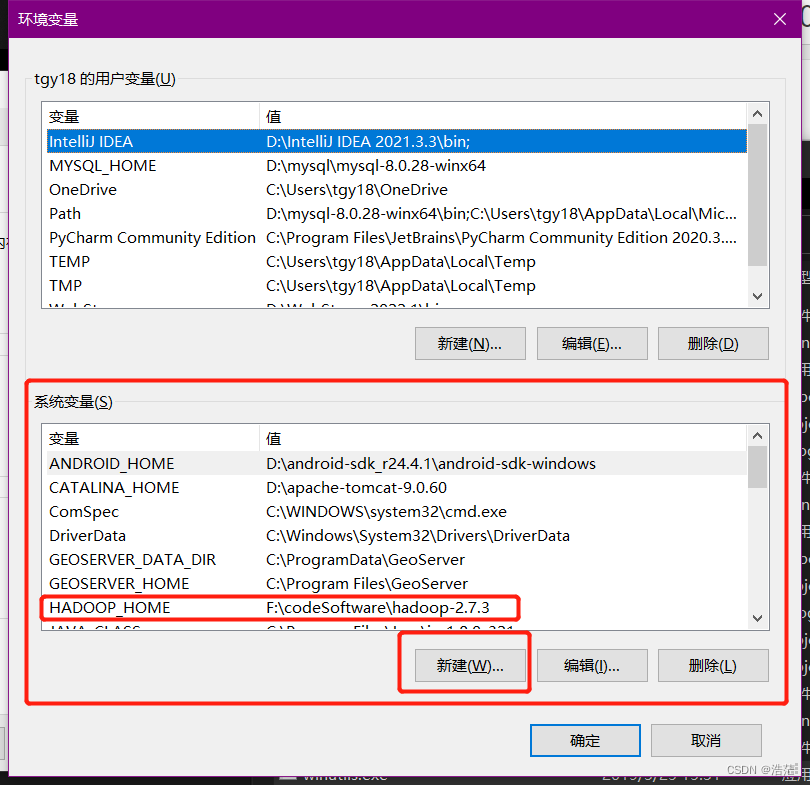This screenshot has height=785, width=810.
Task: Select the GEOSERVER_DATA_DIR system variable
Action: pyautogui.click(x=397, y=560)
